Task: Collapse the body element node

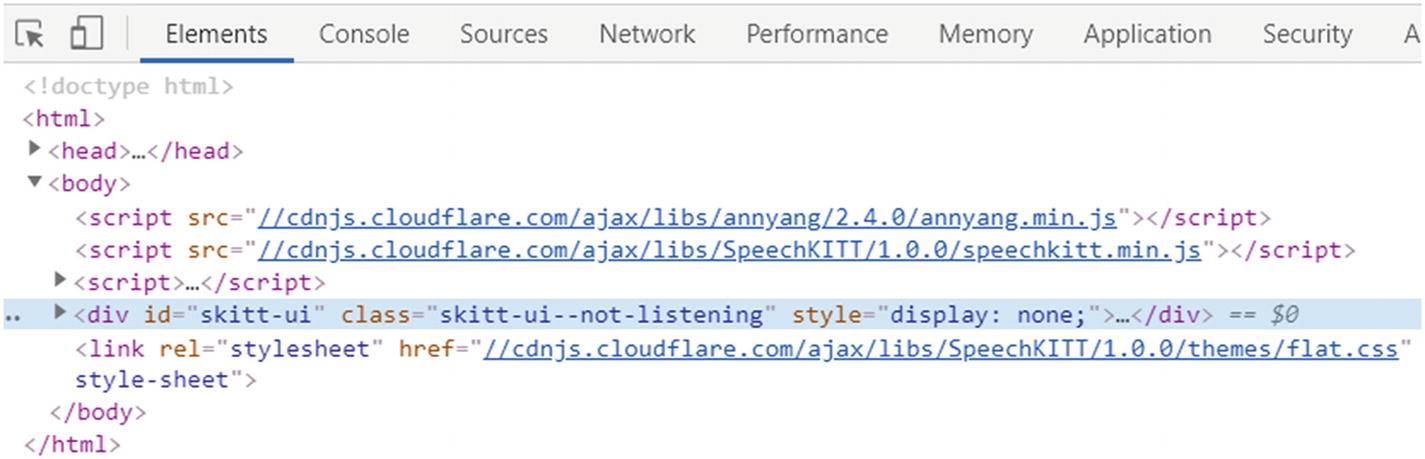Action: pos(36,183)
